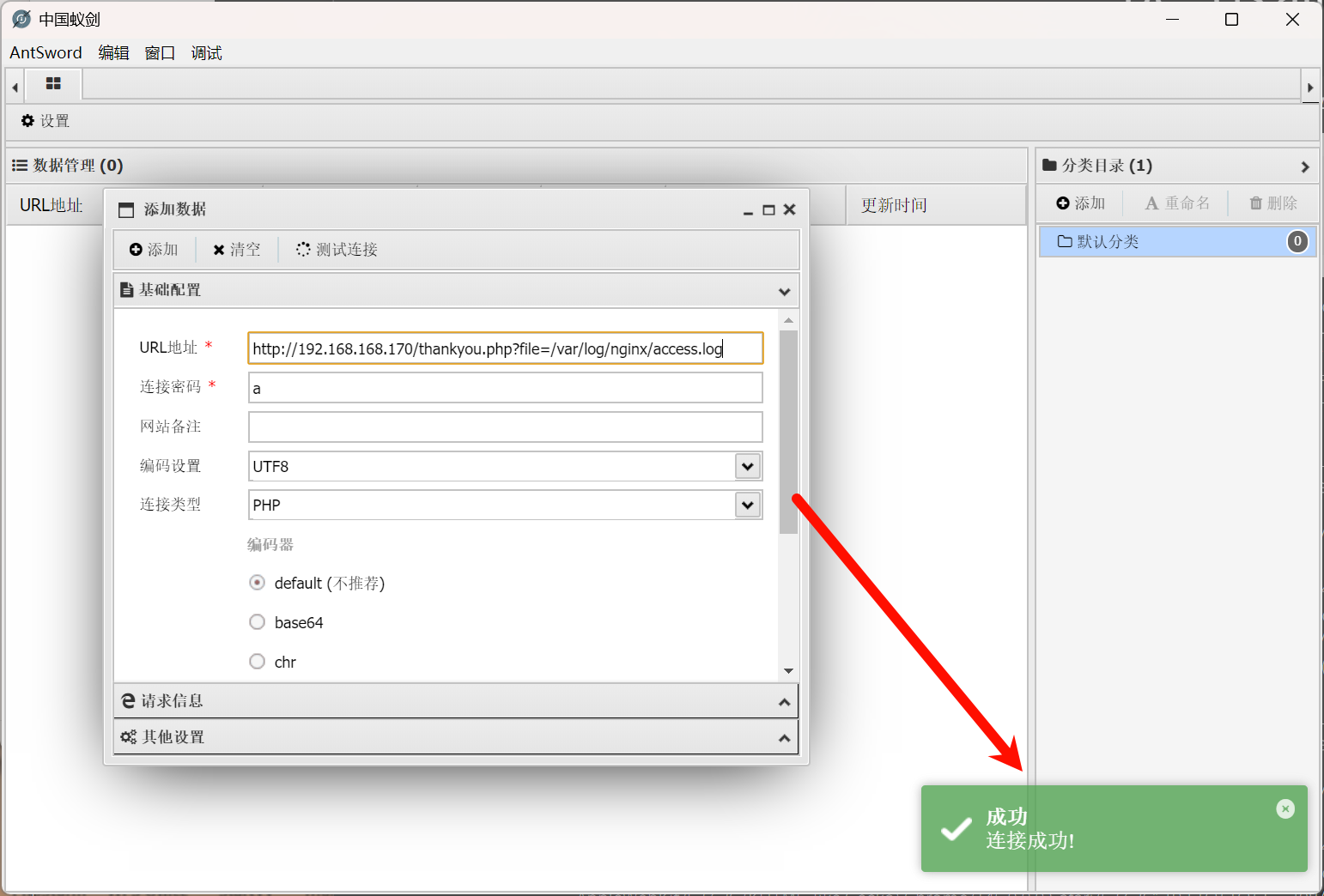This screenshot has height=896, width=1324.
Task: Open the 窗口 menu
Action: 160,52
